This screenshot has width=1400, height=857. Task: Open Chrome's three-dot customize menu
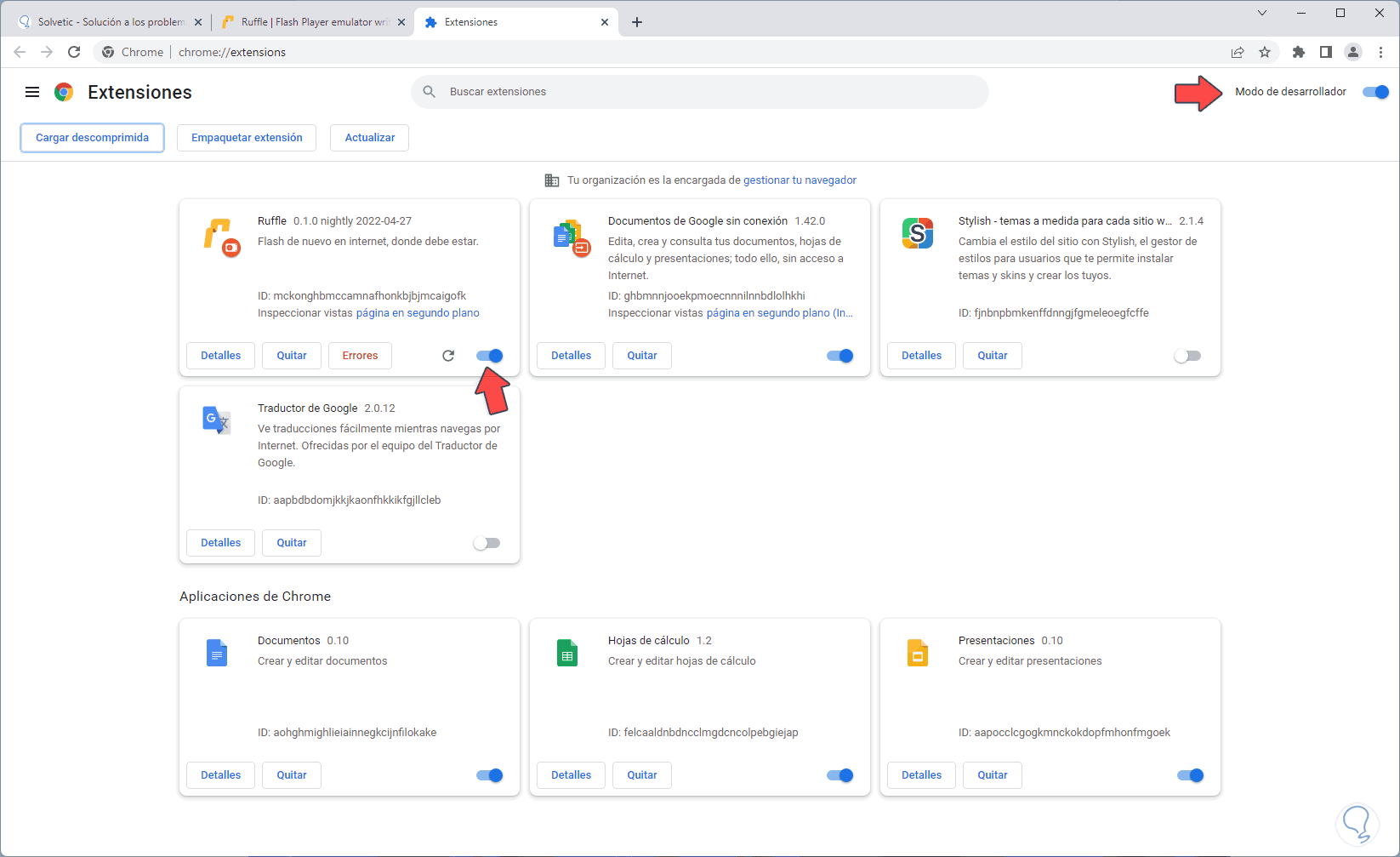(x=1380, y=52)
